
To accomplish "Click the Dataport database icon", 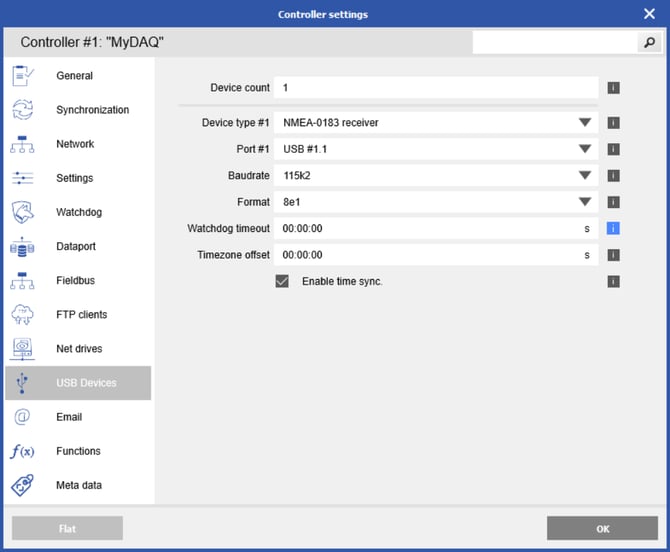I will [23, 247].
